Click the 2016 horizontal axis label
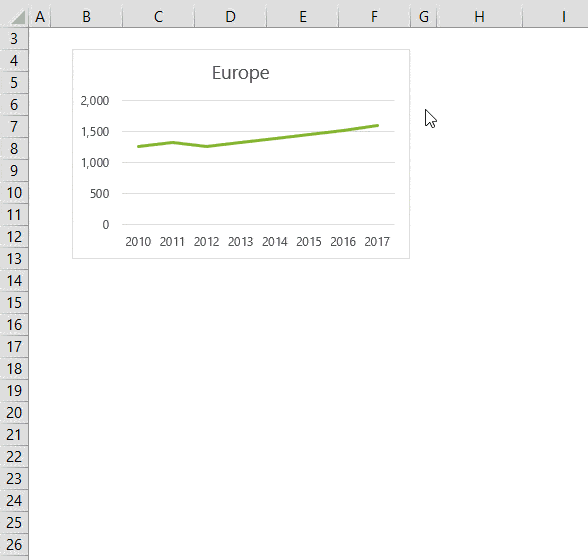Screen dimensions: 588x560 (x=343, y=242)
